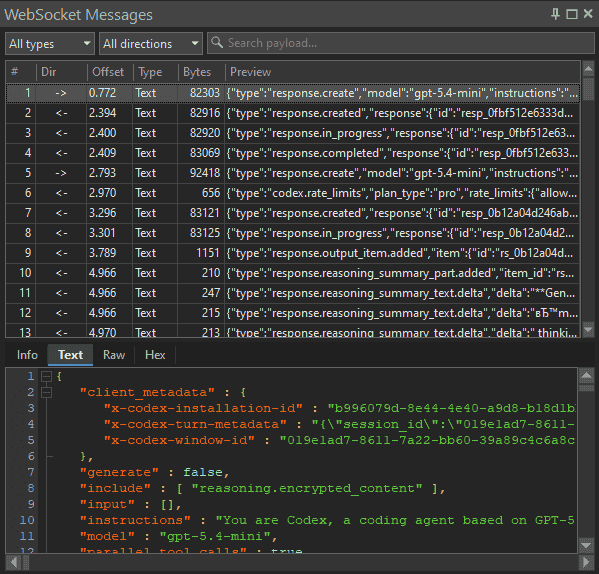This screenshot has height=574, width=599.
Task: Focus the Search payload field
Action: 400,43
